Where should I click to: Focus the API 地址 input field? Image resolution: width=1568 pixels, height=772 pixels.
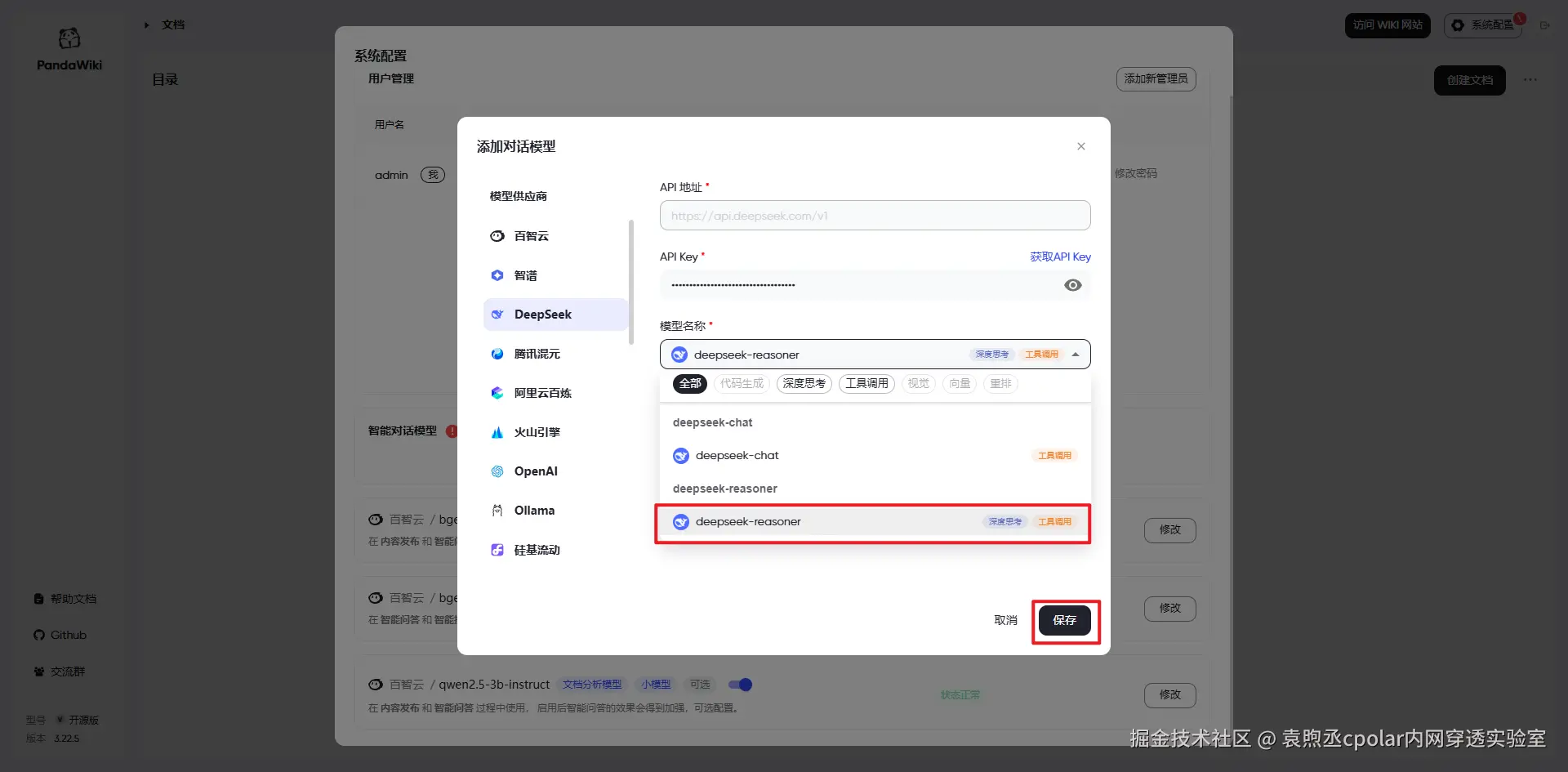coord(875,216)
